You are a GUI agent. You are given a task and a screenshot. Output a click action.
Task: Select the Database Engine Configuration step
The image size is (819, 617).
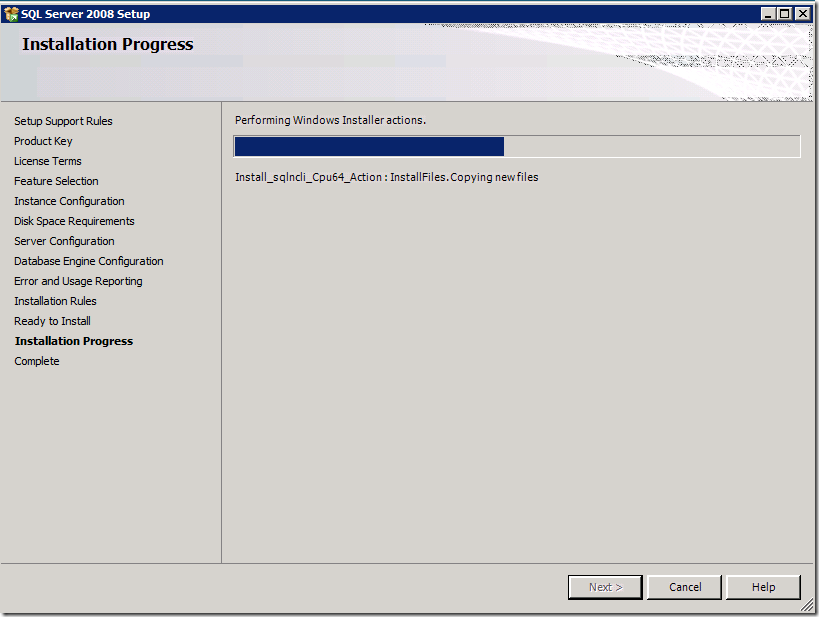[89, 261]
